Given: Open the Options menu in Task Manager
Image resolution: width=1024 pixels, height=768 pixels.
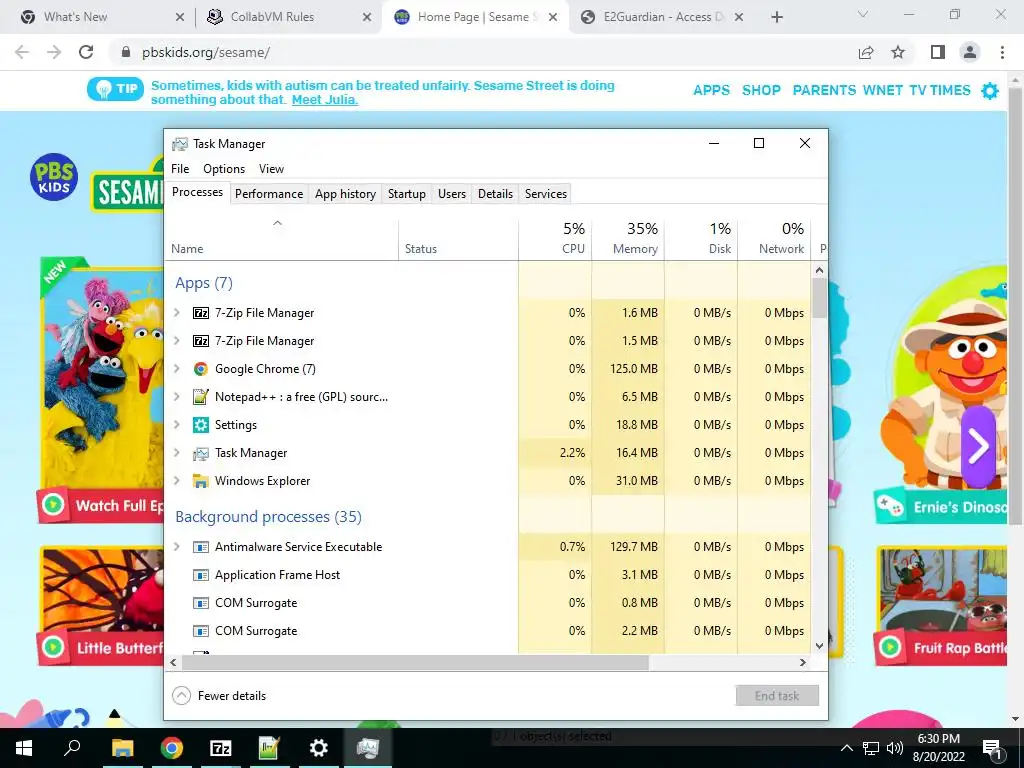Looking at the screenshot, I should [x=224, y=169].
